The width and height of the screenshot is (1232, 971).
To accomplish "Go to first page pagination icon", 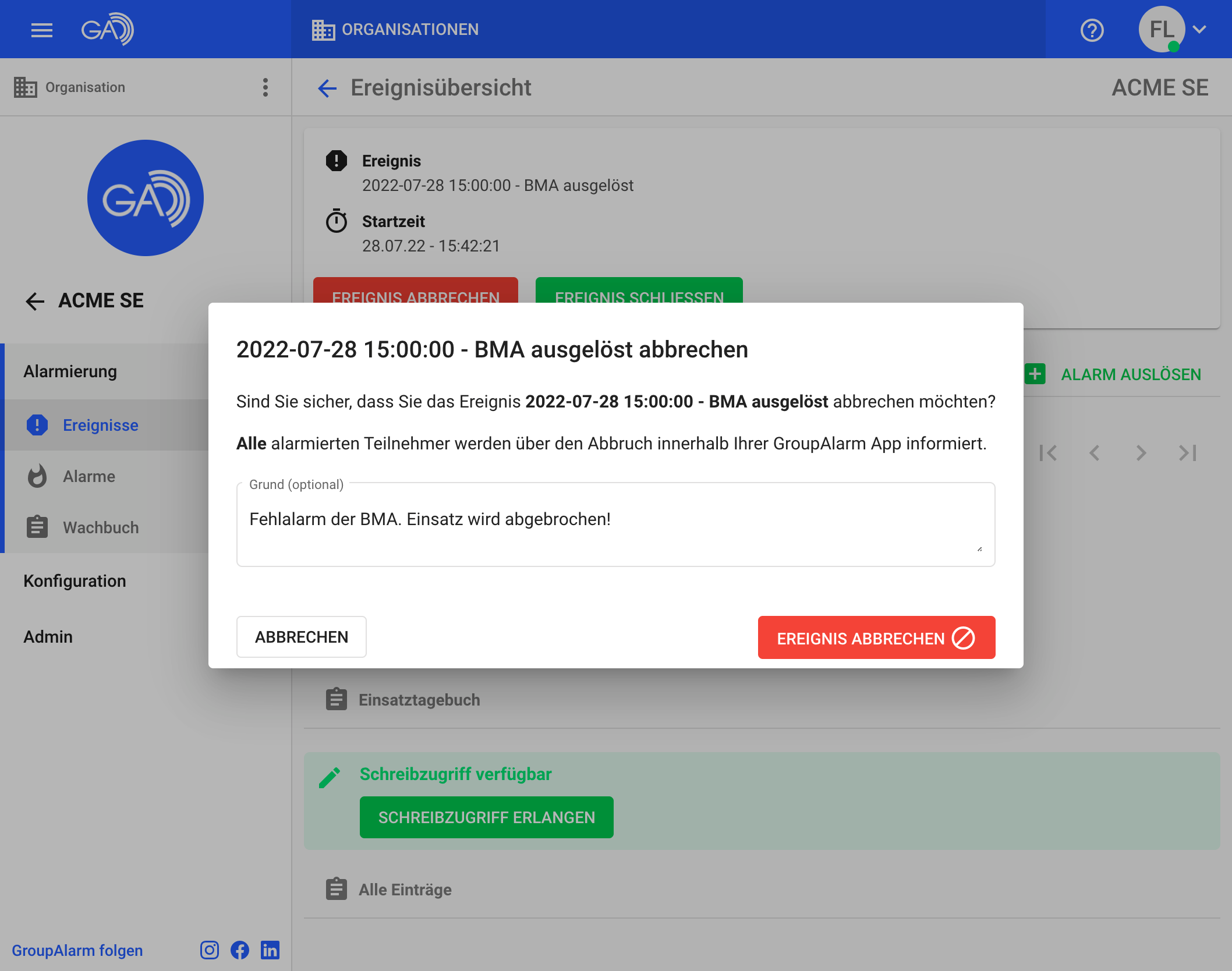I will [x=1048, y=453].
